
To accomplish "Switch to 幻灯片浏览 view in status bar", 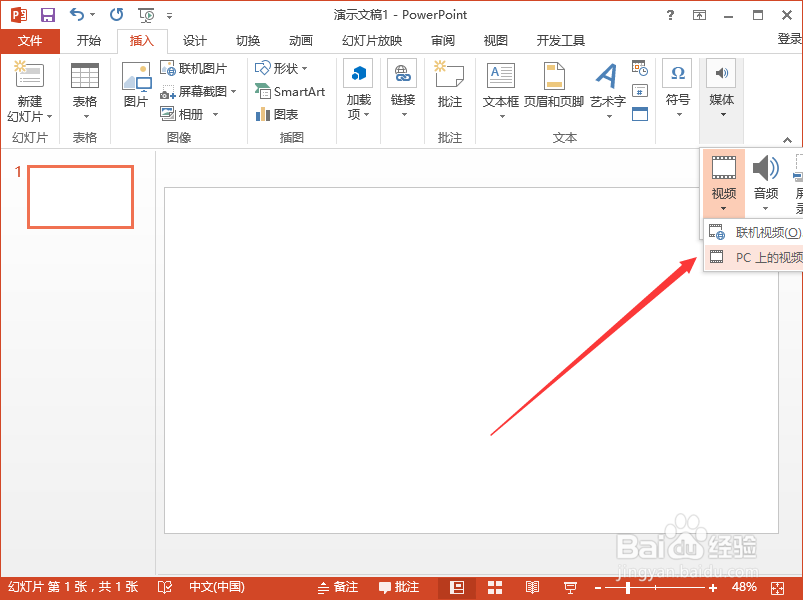I will (494, 587).
